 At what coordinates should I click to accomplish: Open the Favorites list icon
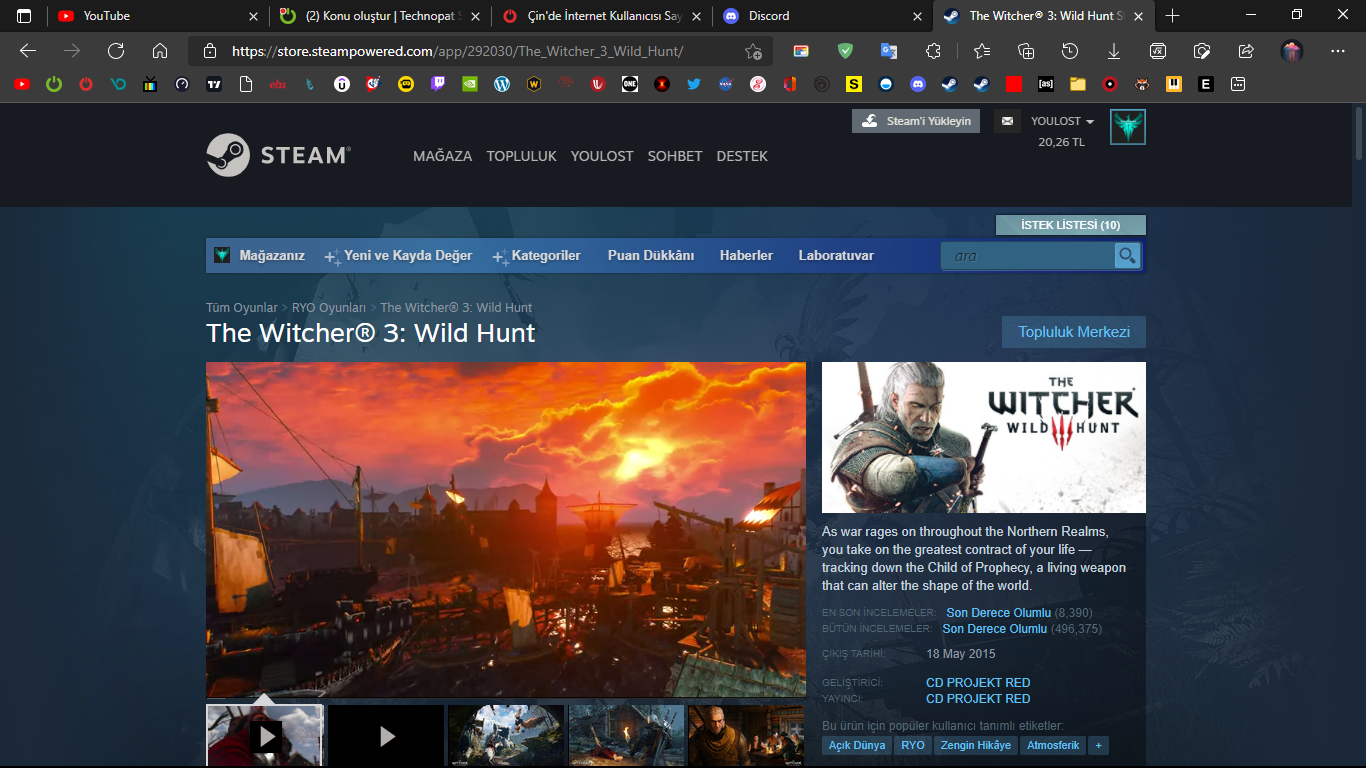tap(981, 51)
